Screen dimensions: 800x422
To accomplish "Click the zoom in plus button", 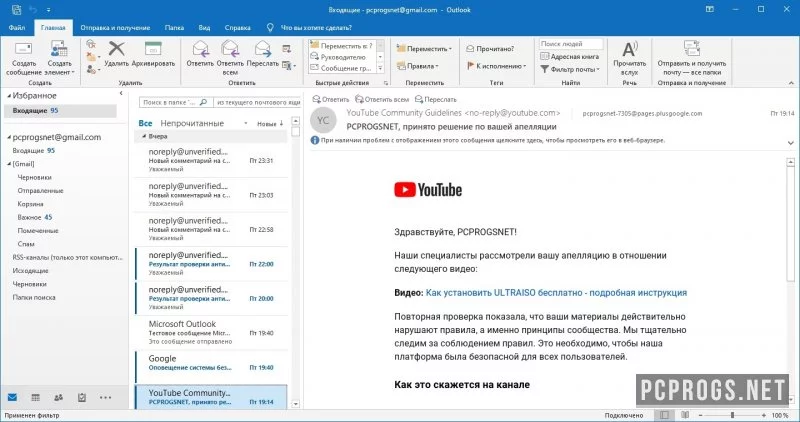I will [x=764, y=415].
